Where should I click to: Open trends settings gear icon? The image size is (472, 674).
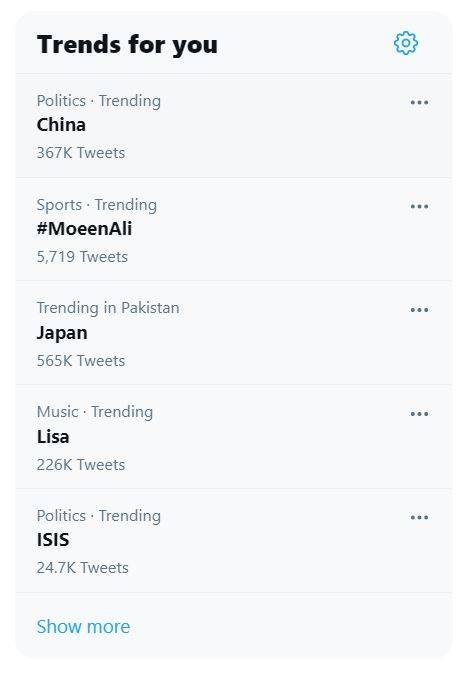pos(405,43)
